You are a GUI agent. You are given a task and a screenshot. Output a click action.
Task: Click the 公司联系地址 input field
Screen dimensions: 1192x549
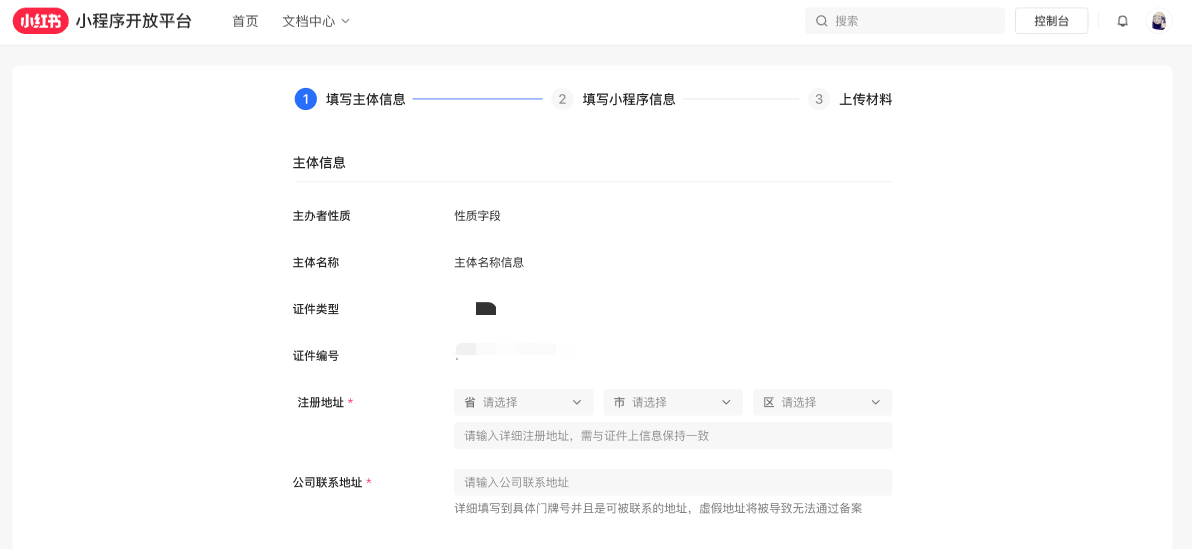(672, 482)
